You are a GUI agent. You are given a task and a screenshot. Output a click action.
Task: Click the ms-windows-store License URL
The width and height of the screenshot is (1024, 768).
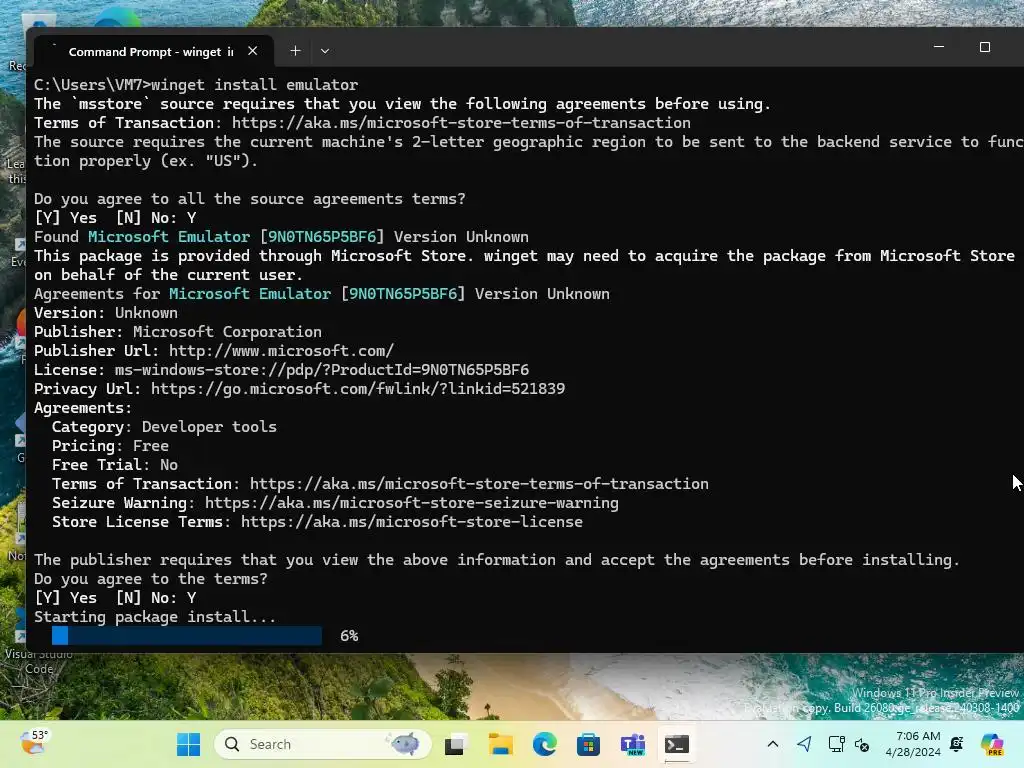pos(321,370)
